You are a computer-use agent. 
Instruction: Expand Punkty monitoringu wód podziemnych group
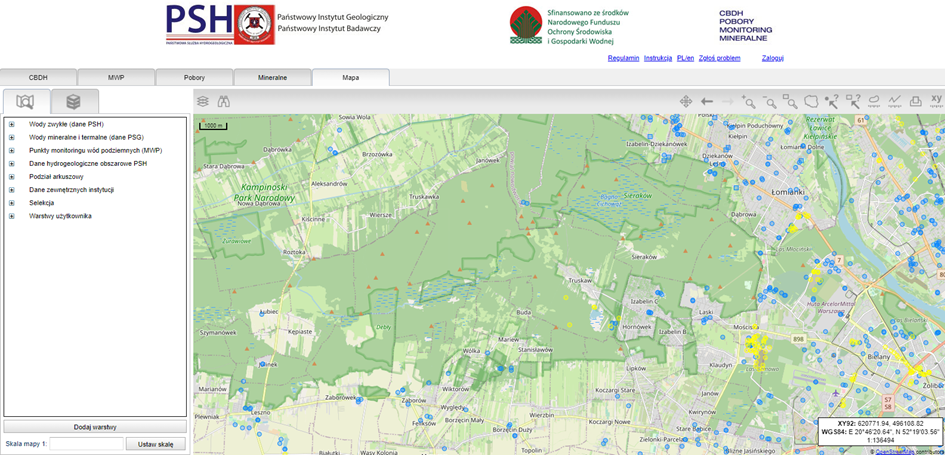click(12, 150)
